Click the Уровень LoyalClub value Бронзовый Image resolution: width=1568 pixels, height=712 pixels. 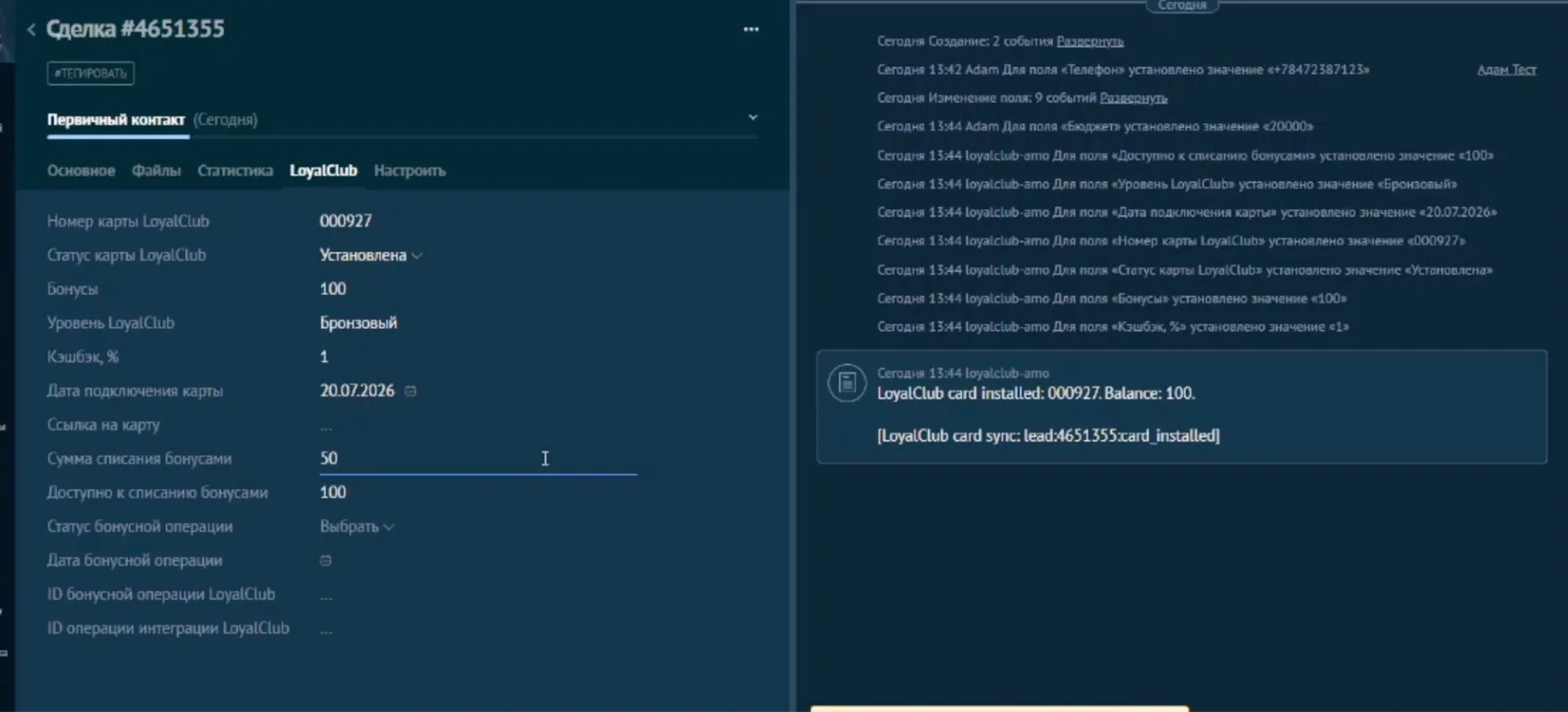[x=358, y=323]
